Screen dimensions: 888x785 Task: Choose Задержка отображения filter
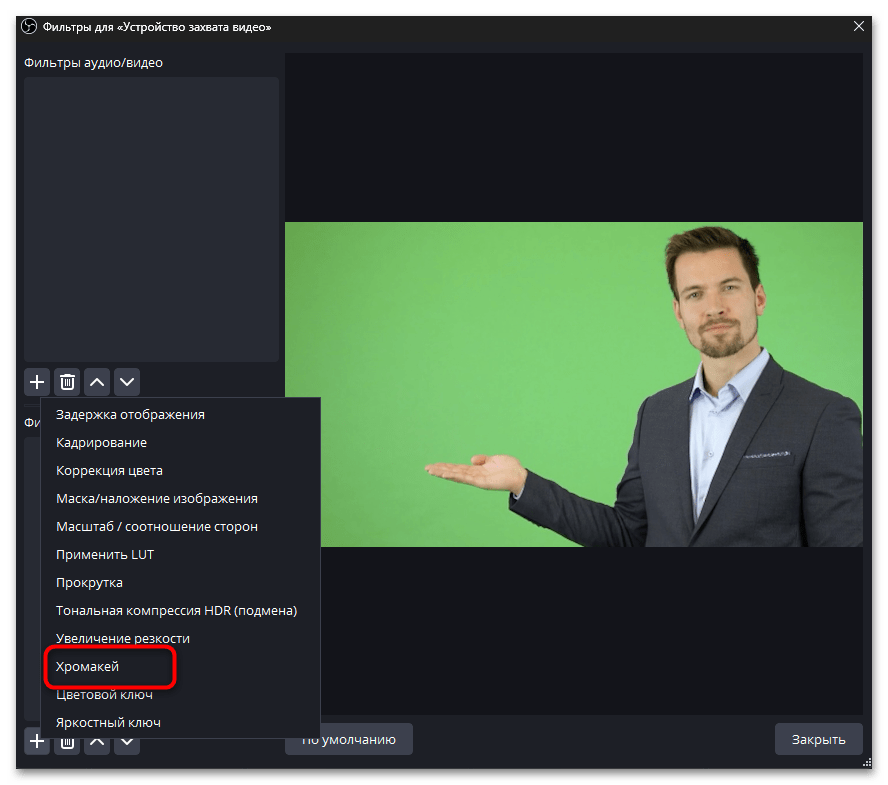[130, 414]
